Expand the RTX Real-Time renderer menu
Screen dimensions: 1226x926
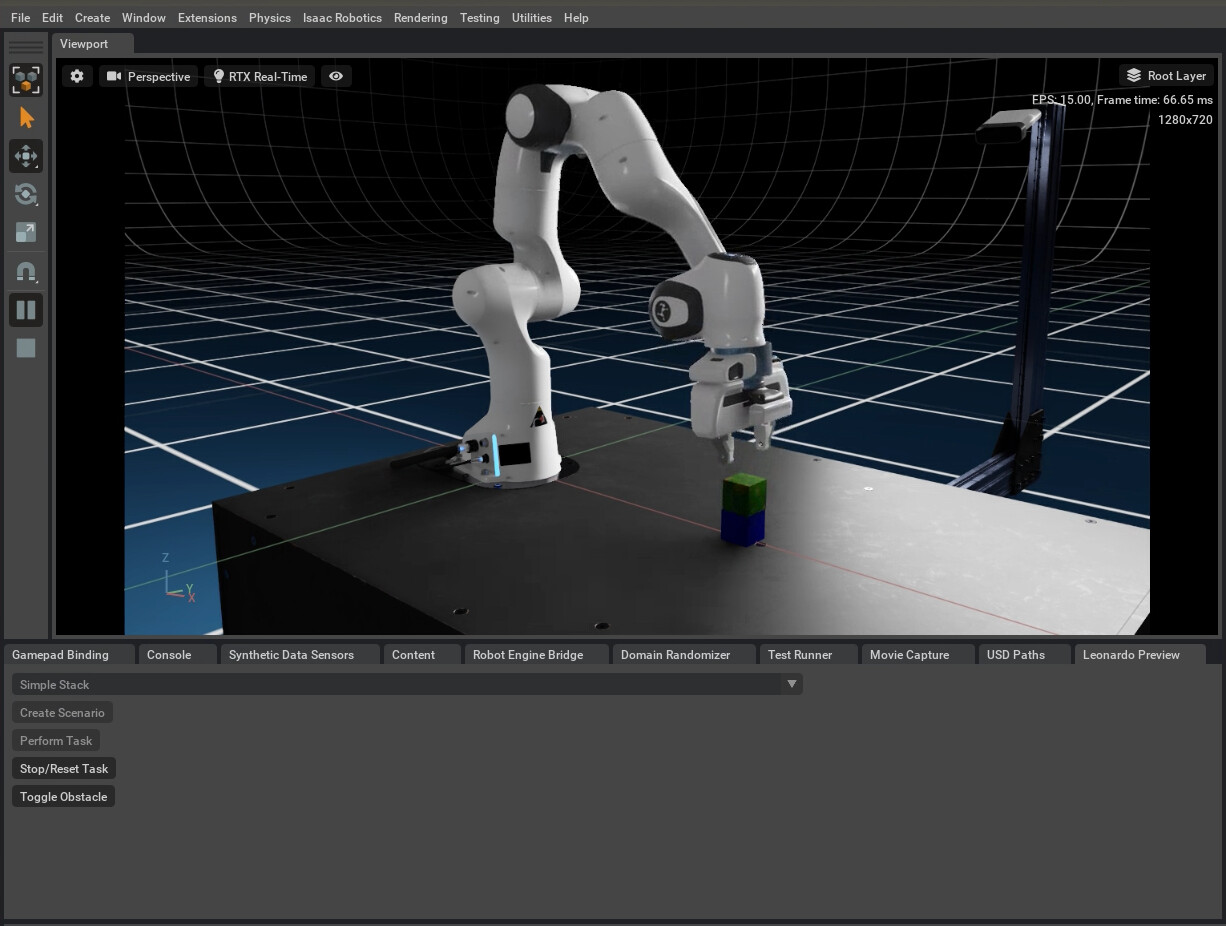259,76
